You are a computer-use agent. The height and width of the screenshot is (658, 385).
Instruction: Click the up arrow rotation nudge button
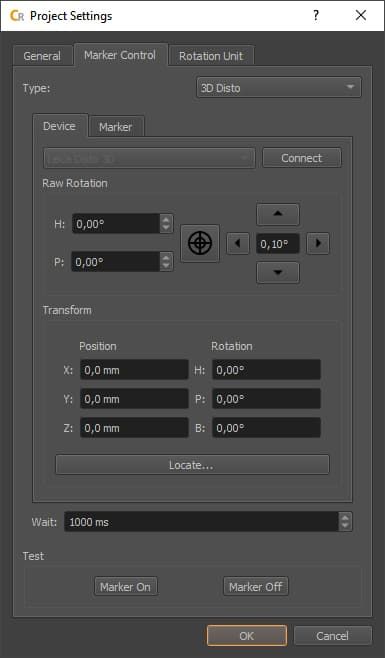tap(278, 214)
